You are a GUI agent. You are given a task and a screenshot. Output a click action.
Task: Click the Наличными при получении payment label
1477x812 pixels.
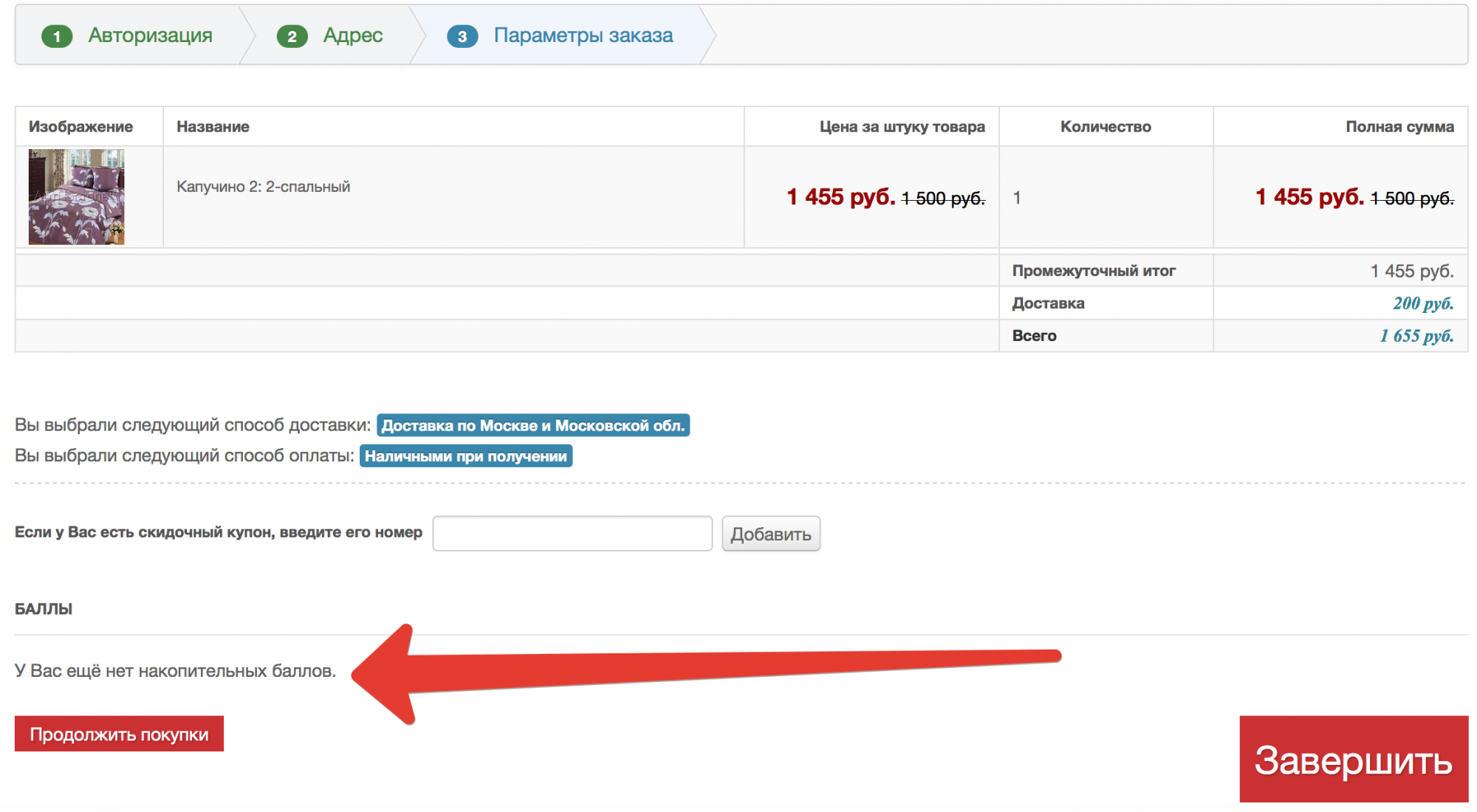[x=465, y=456]
